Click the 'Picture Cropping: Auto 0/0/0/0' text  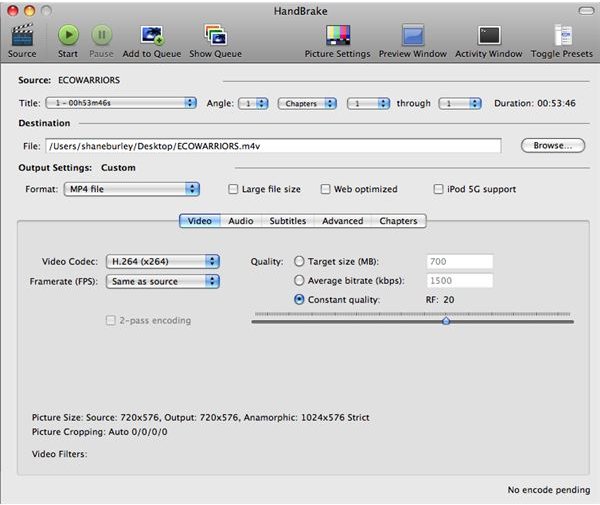pos(99,432)
